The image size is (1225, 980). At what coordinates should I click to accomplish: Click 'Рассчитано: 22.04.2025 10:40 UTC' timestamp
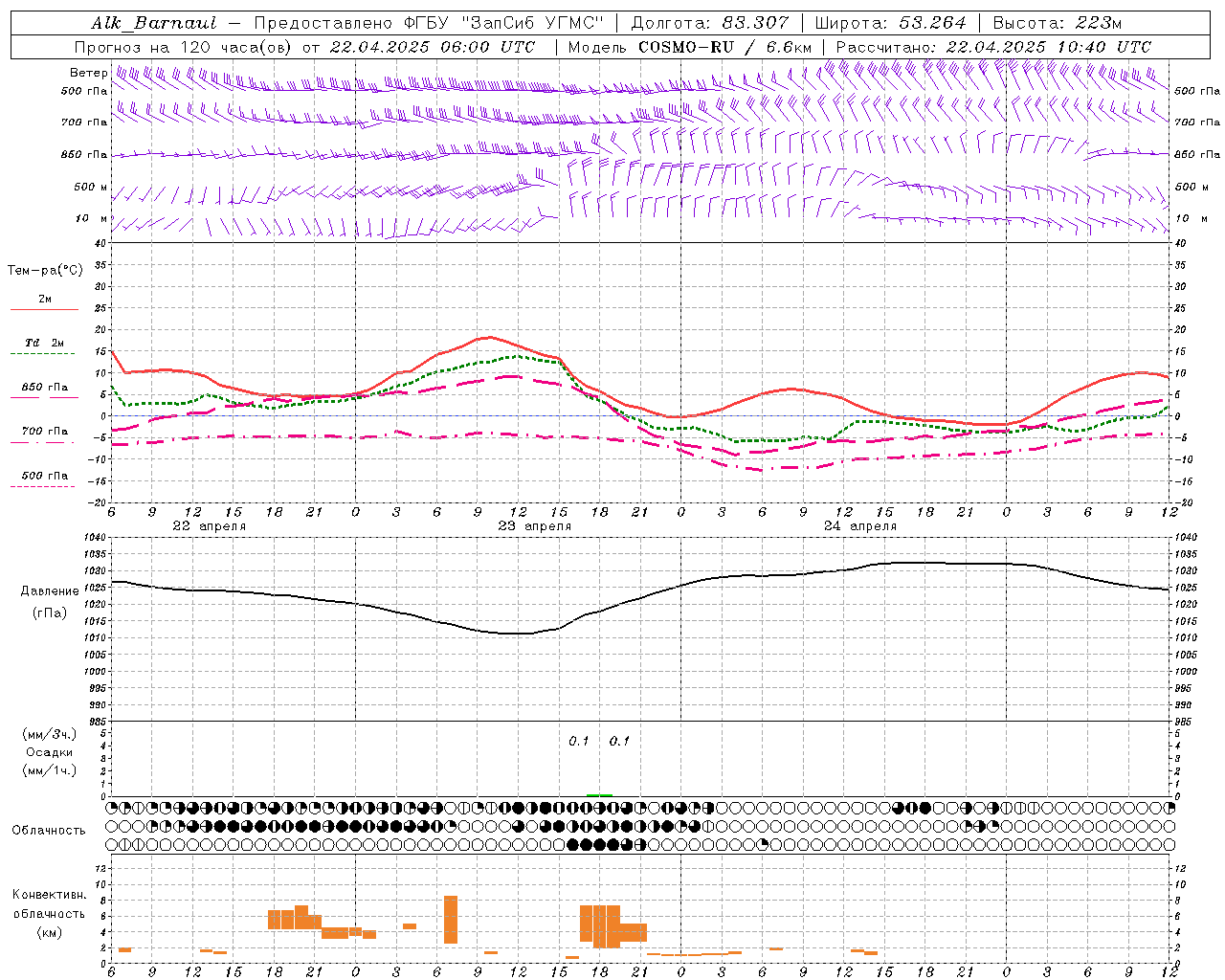click(x=993, y=47)
